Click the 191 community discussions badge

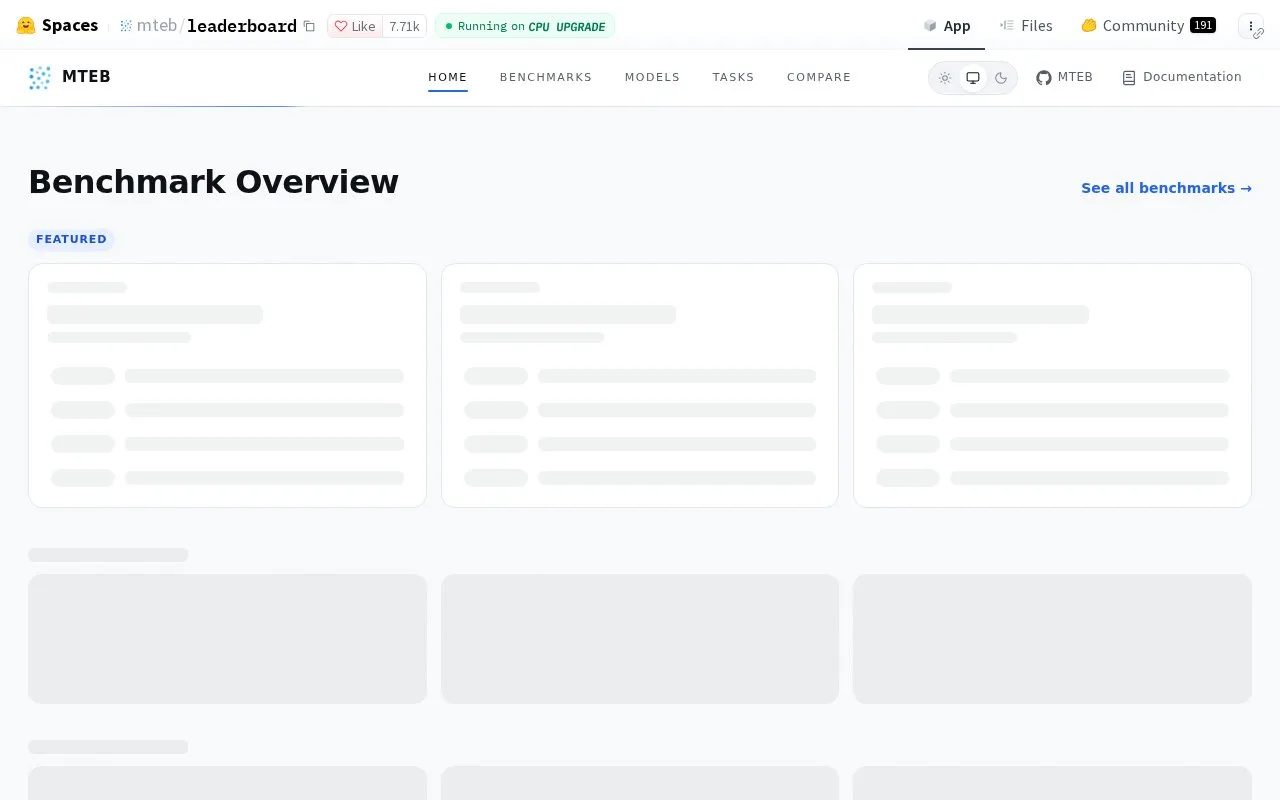1203,25
